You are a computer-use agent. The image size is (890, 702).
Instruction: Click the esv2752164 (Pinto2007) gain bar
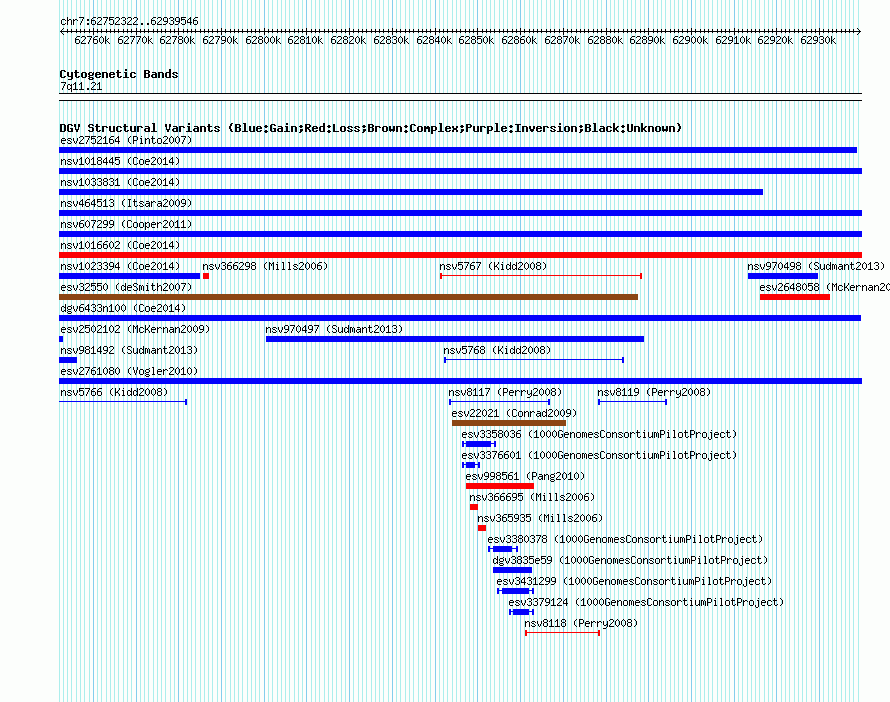click(458, 150)
